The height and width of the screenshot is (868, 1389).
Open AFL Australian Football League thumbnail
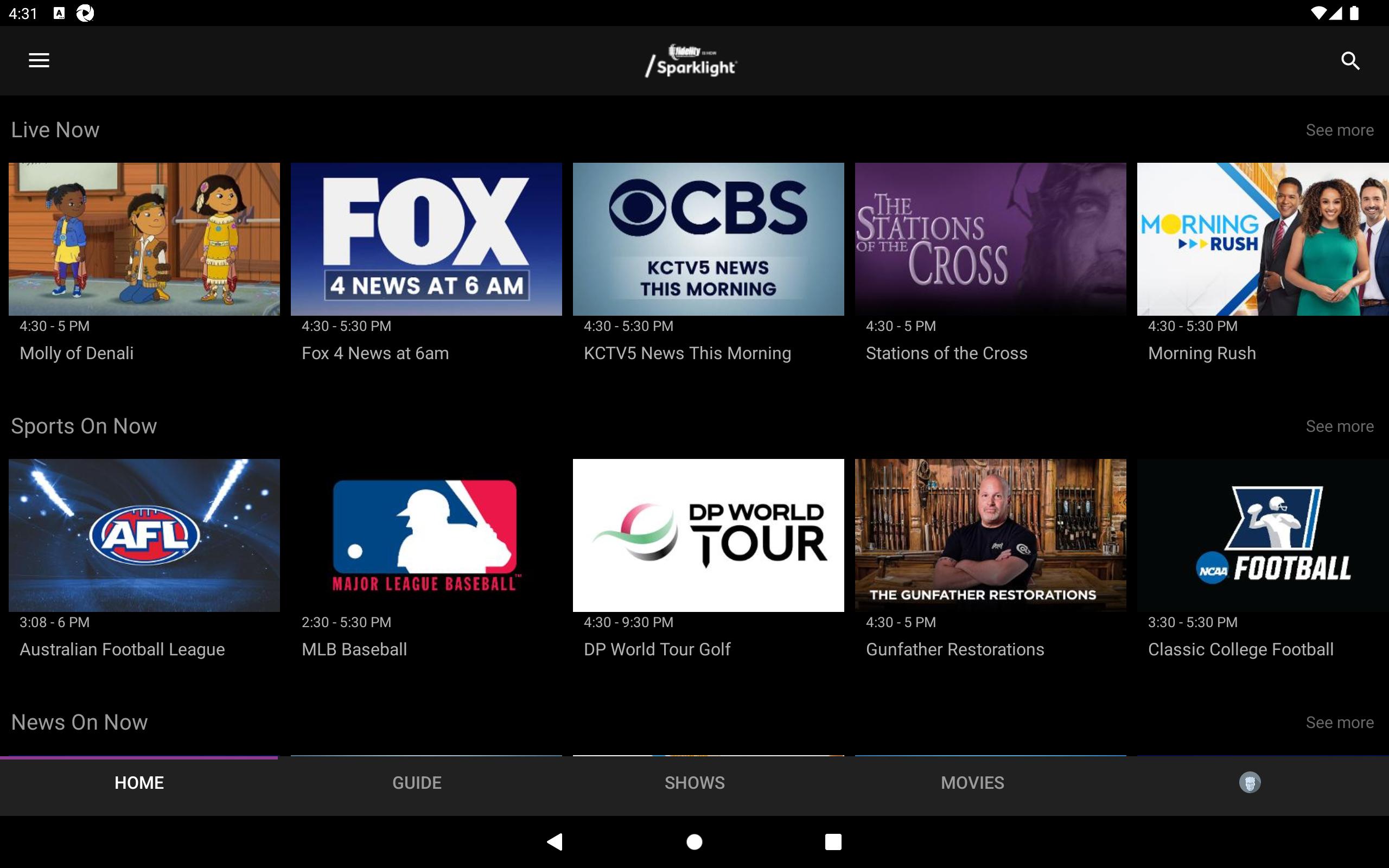click(144, 535)
